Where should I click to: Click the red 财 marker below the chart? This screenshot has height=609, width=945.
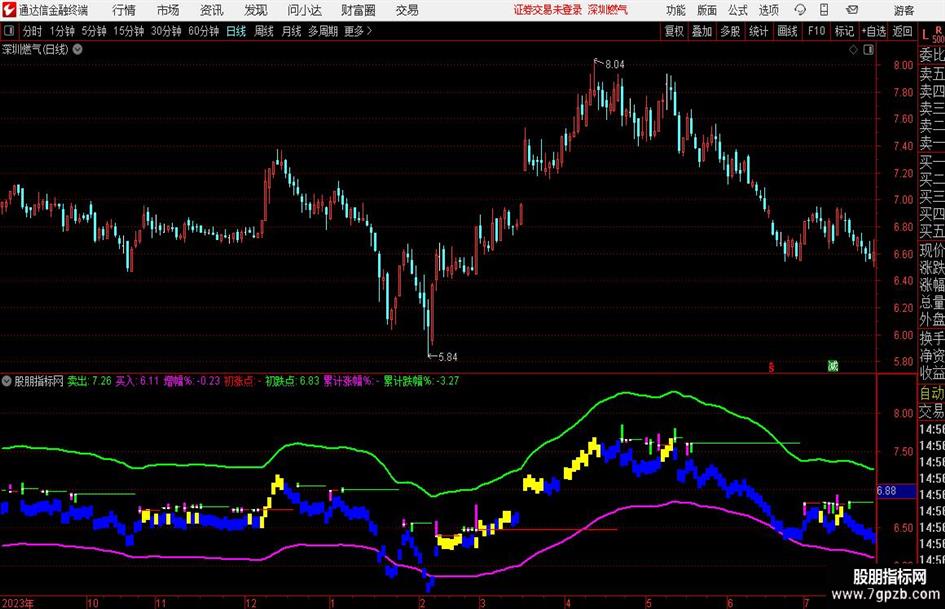(771, 367)
